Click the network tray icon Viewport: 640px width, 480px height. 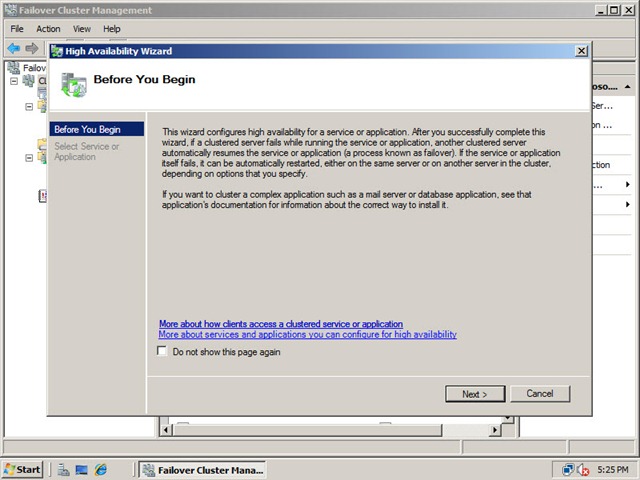[x=567, y=470]
